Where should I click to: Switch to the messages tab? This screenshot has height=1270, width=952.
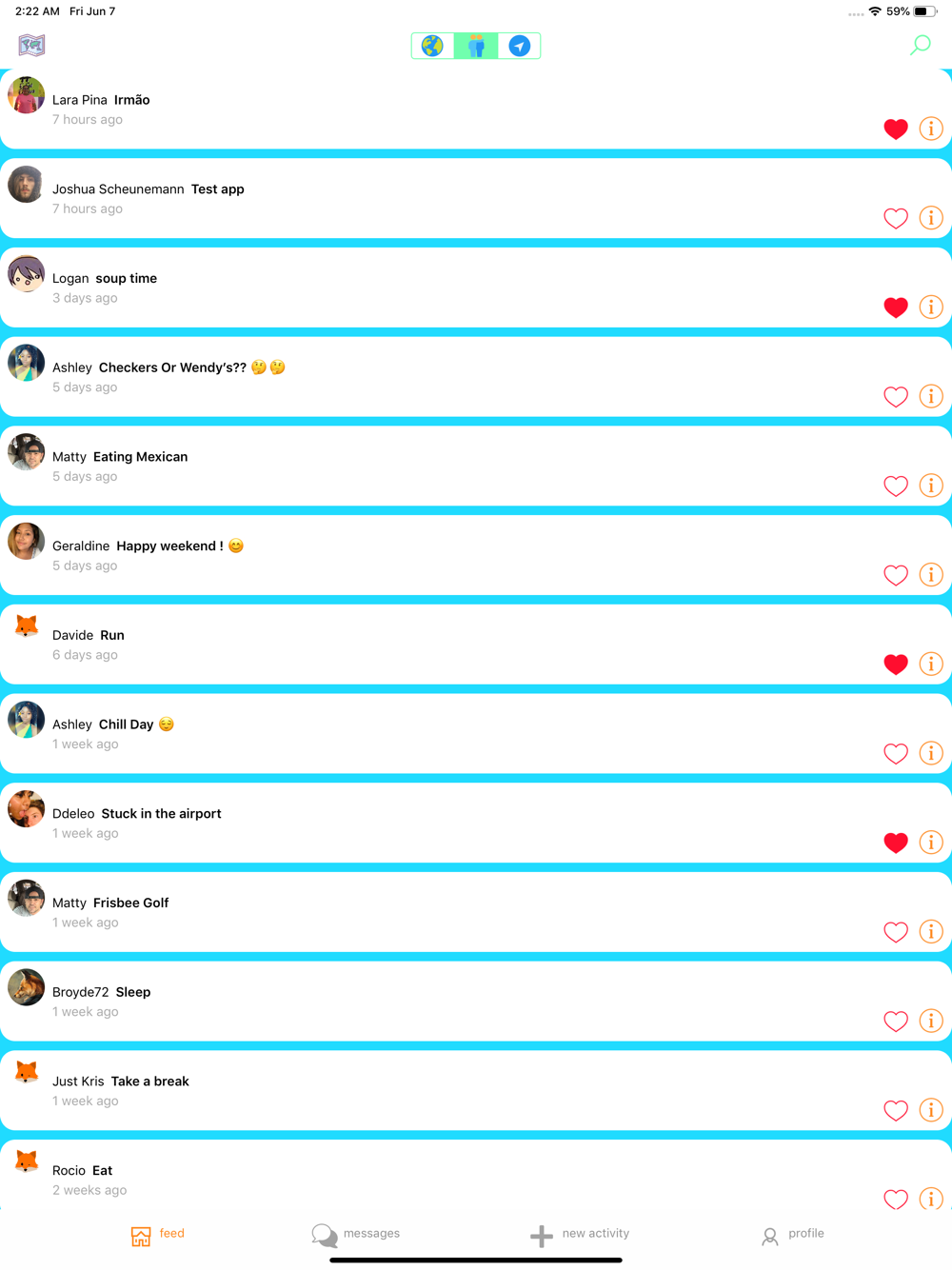(356, 1234)
